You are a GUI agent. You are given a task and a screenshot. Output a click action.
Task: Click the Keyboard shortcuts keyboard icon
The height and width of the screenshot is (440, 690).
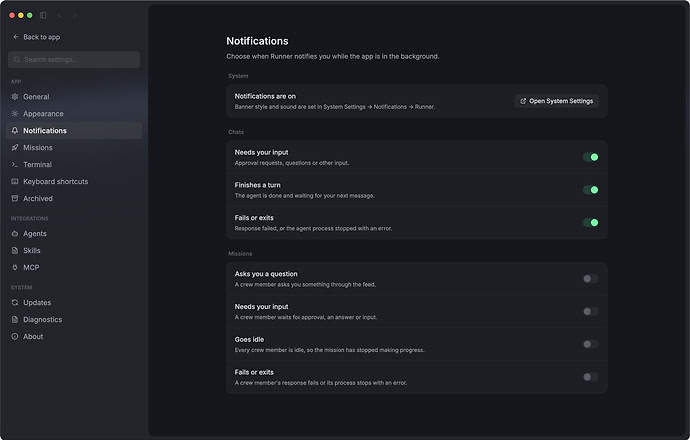(15, 181)
